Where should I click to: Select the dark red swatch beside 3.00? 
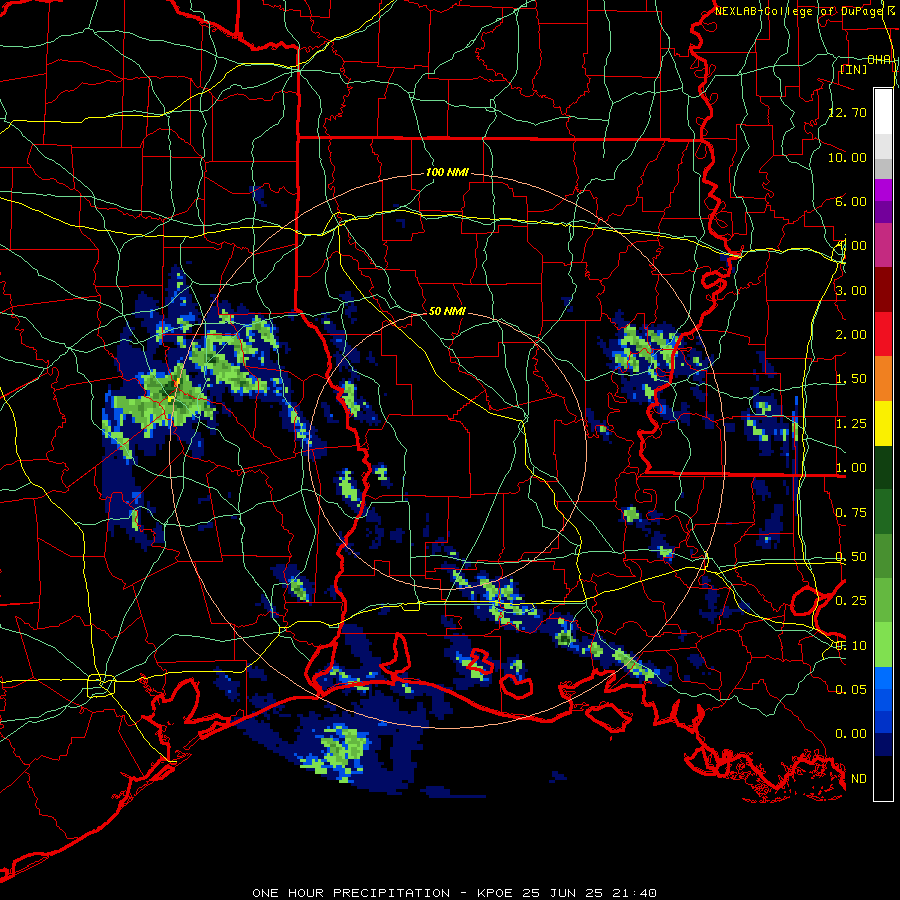pos(883,290)
